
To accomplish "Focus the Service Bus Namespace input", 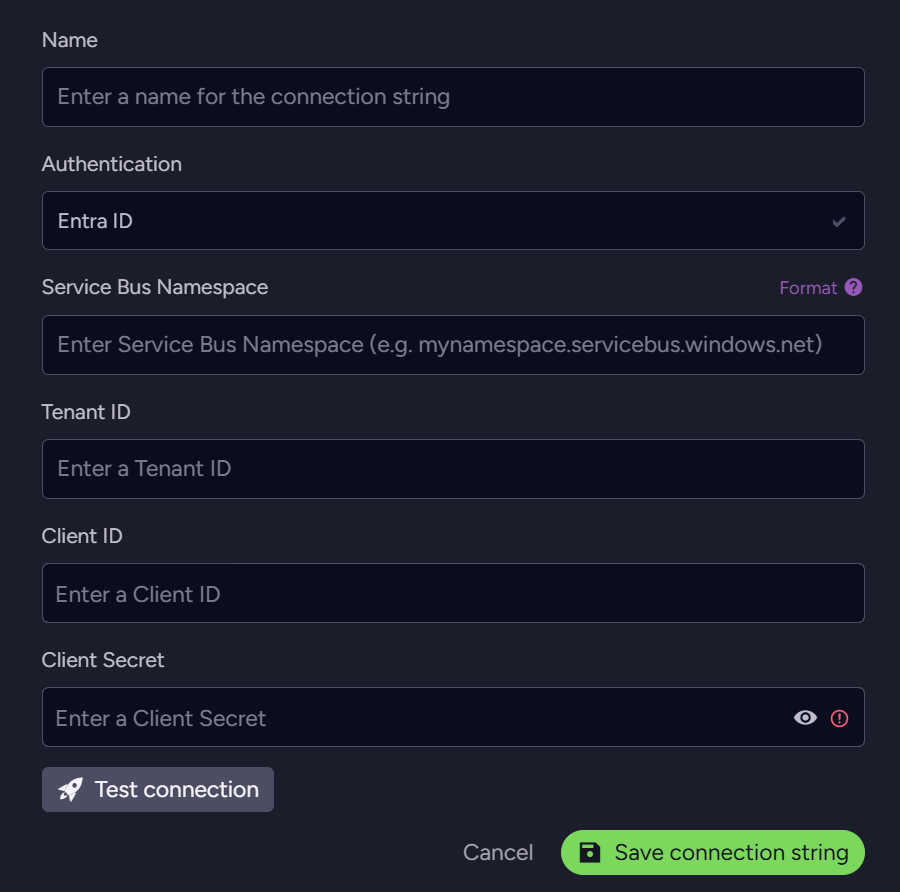I will [453, 345].
